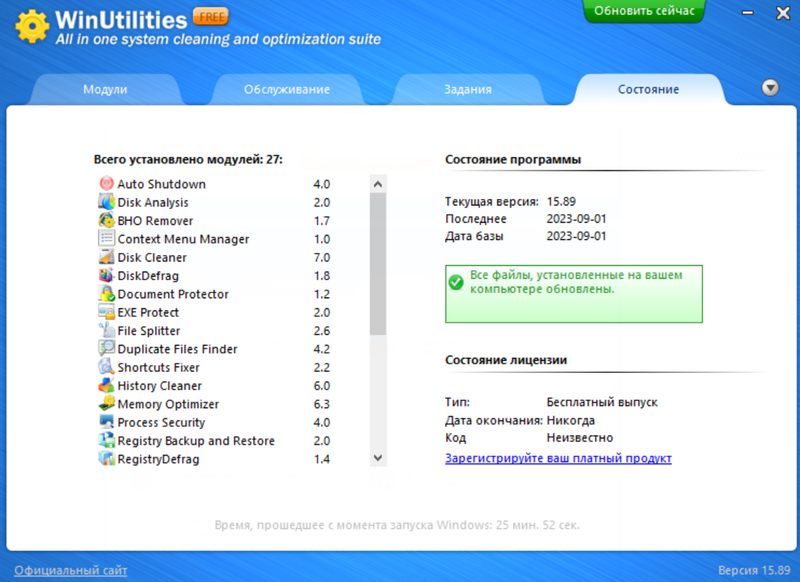Screen dimensions: 800x582
Task: Click the module list scroll down arrow
Action: click(x=378, y=458)
